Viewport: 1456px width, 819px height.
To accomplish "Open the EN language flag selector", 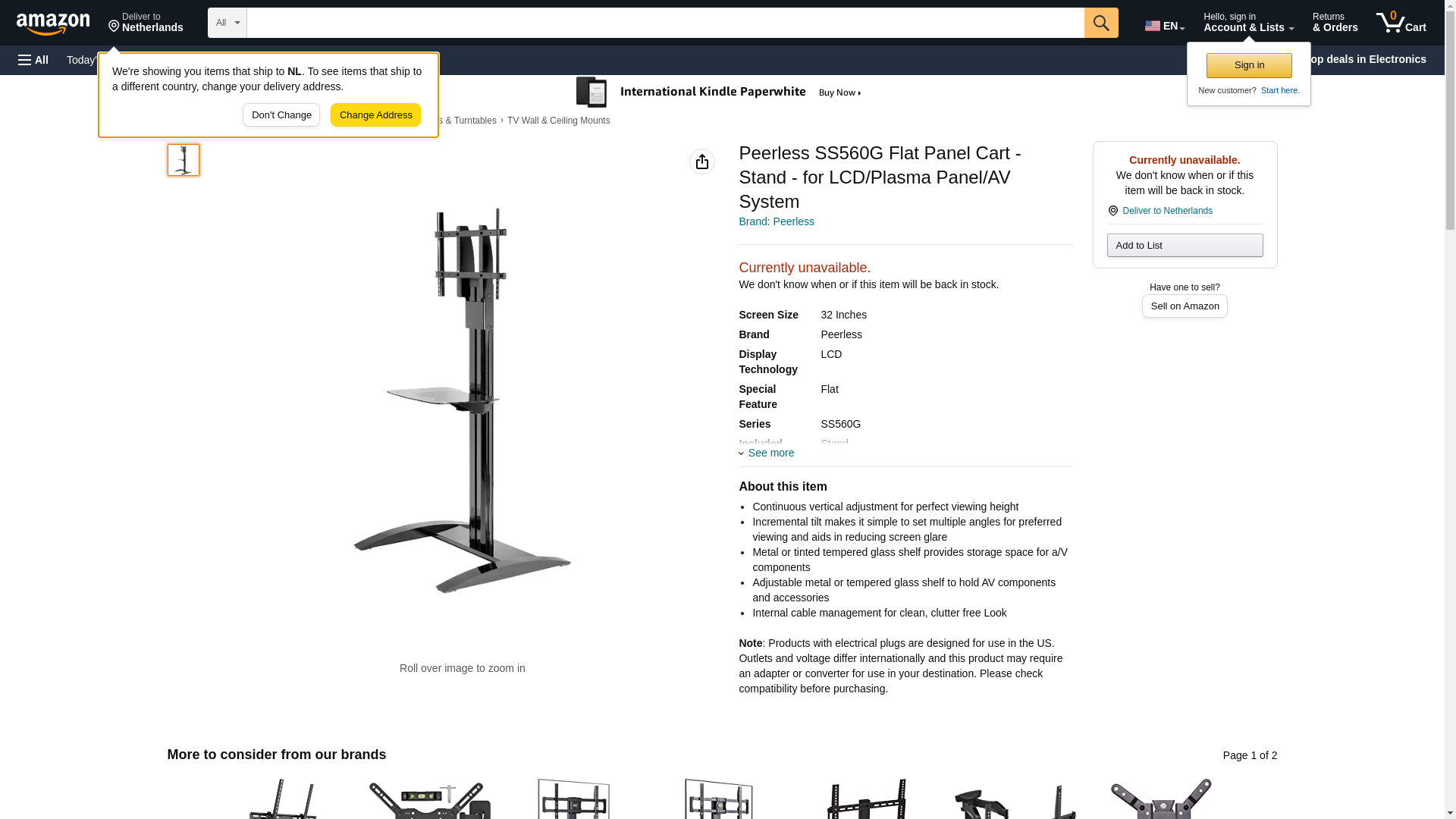I will coord(1165,26).
